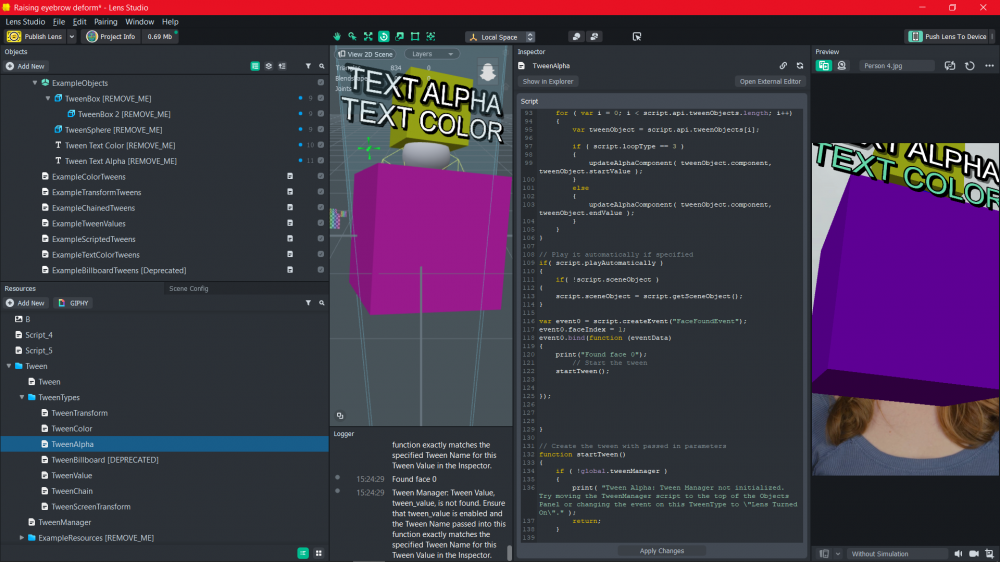Open the Person 4.jpg preview source dropdown
The height and width of the screenshot is (562, 1000).
click(897, 66)
